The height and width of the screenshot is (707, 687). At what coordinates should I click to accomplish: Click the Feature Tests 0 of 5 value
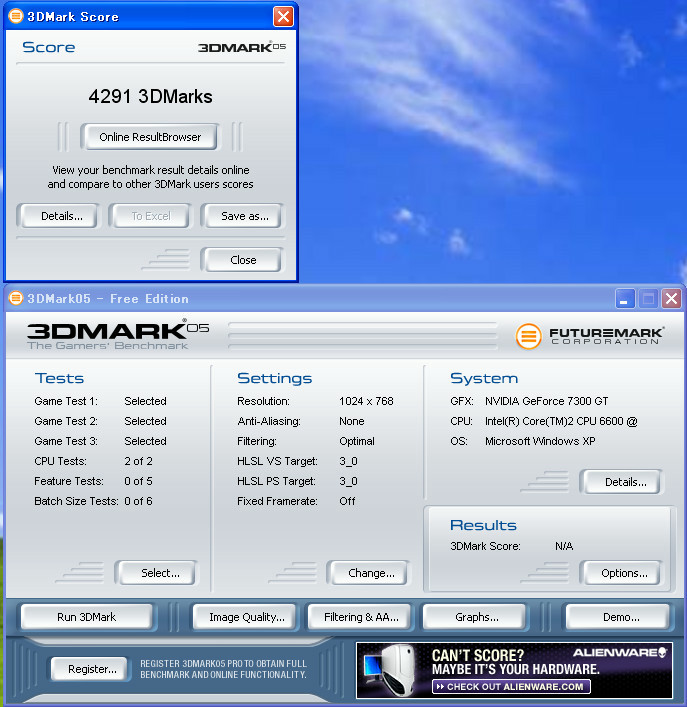[x=138, y=481]
